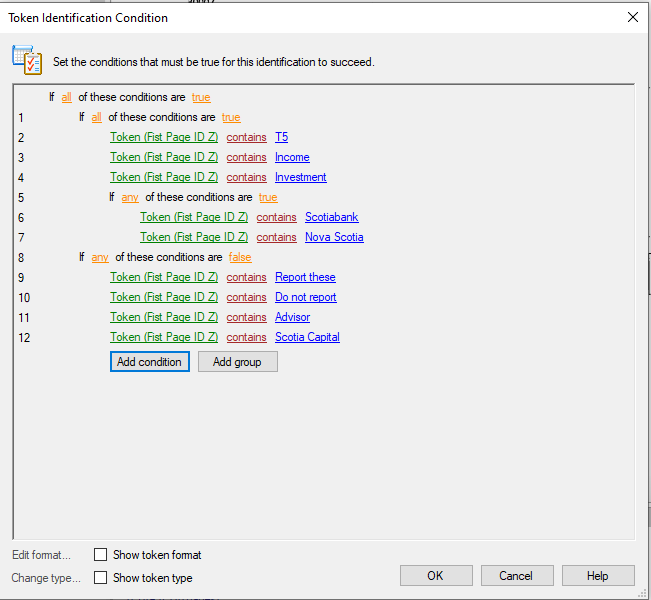Click the Add condition button

coord(150,362)
